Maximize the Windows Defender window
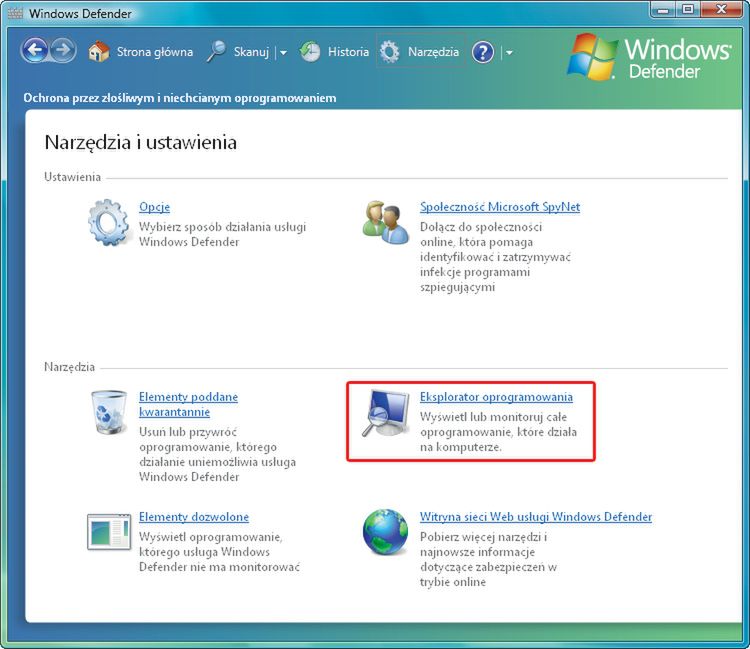Image resolution: width=750 pixels, height=649 pixels. click(x=687, y=10)
